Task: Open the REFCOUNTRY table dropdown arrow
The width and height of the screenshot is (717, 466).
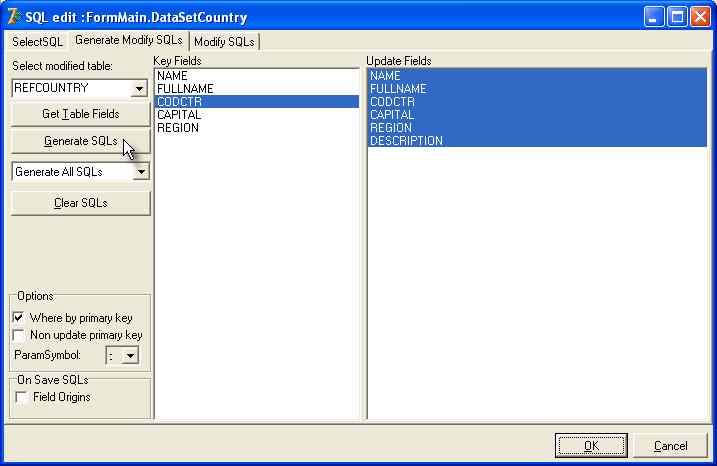Action: pyautogui.click(x=139, y=88)
